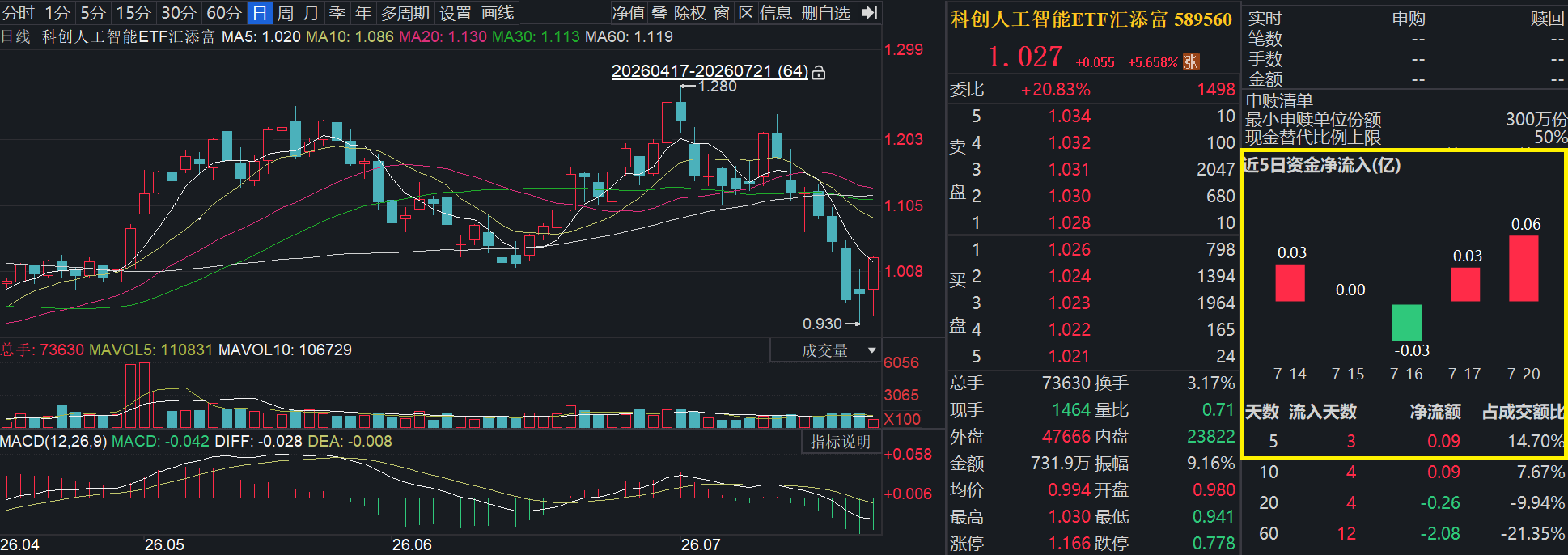Select the 1分 period tab

tap(57, 13)
